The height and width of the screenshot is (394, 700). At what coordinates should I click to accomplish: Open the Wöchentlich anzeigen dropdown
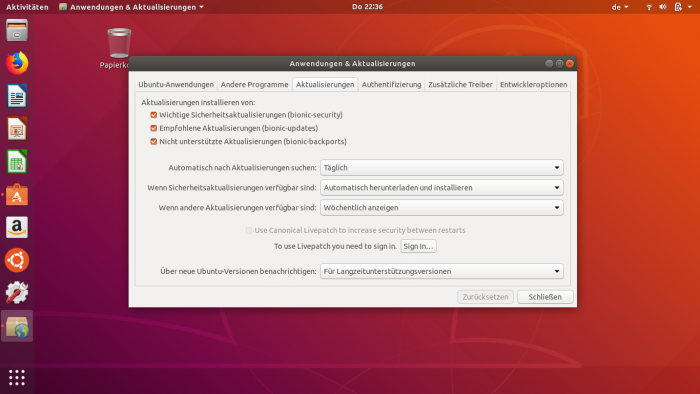point(442,208)
